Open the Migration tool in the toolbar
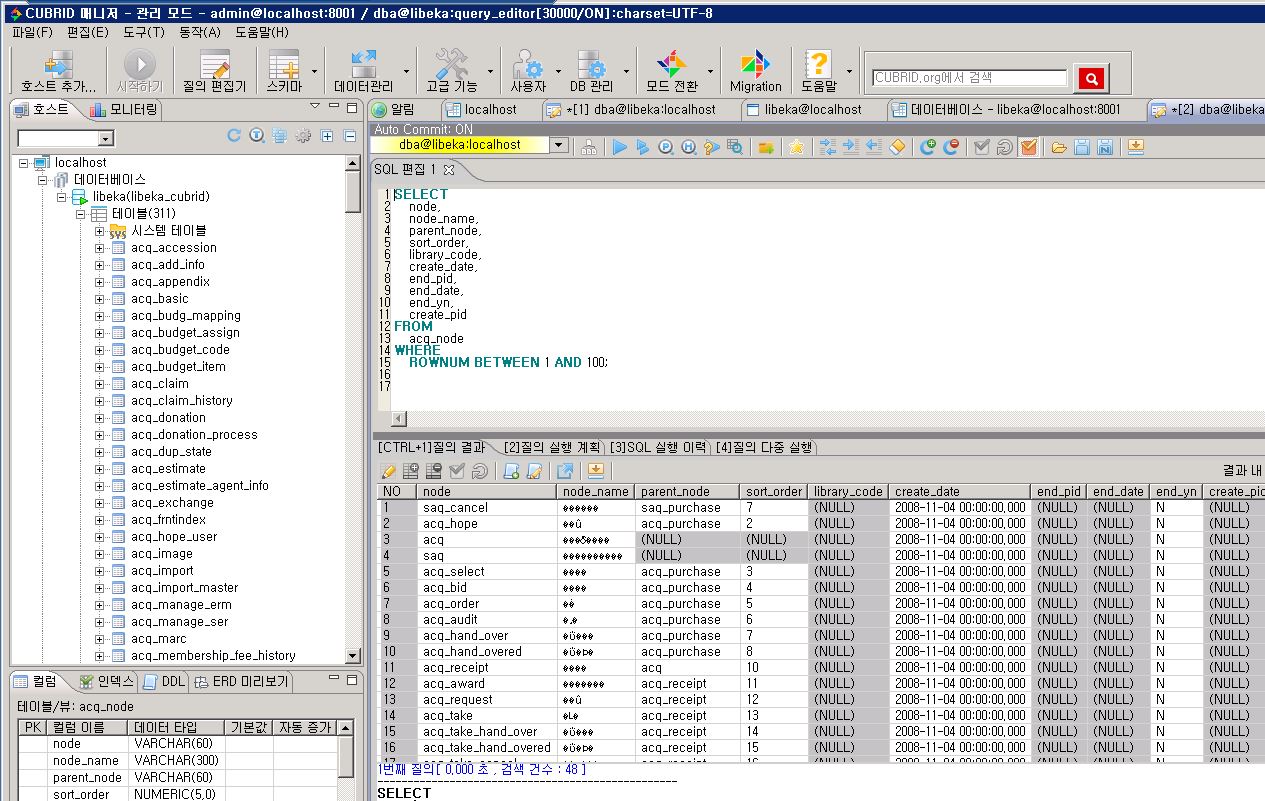 point(755,71)
